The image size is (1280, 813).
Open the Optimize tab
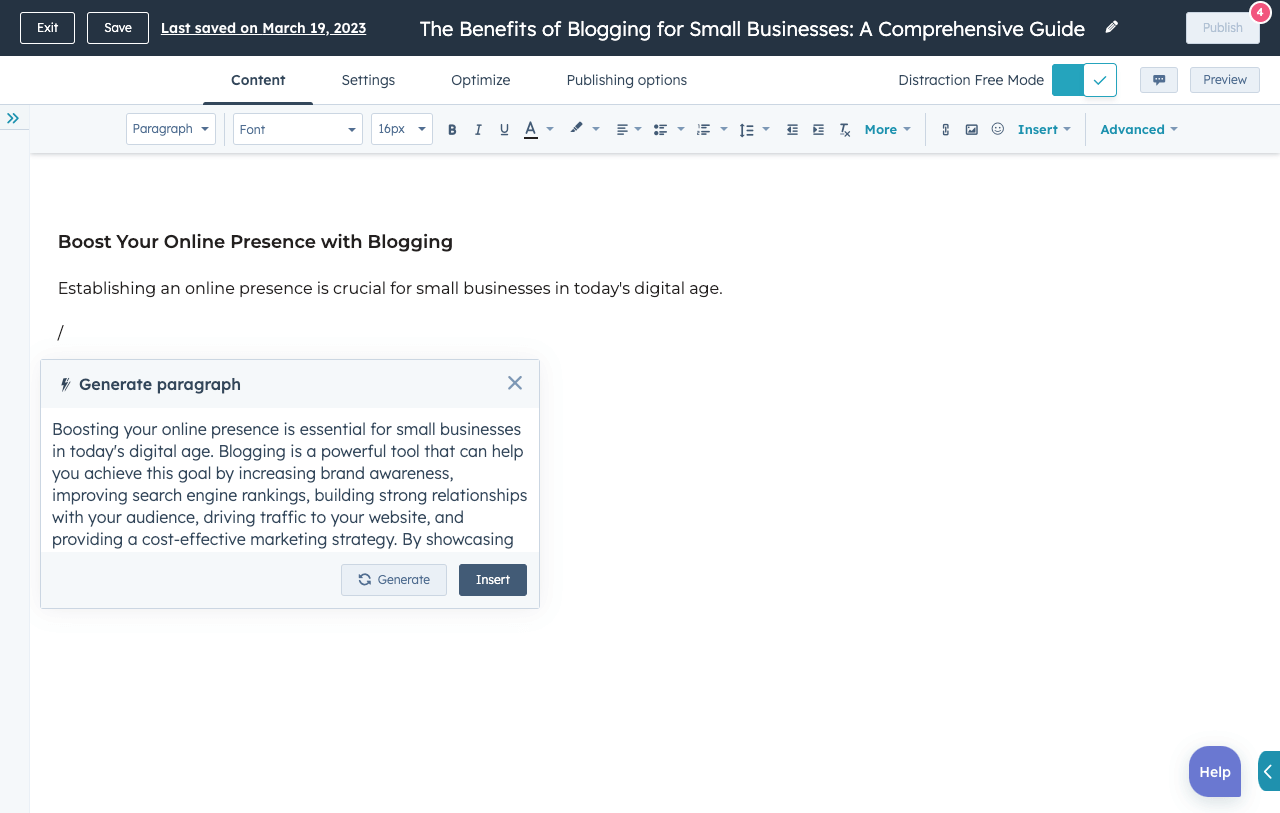480,80
